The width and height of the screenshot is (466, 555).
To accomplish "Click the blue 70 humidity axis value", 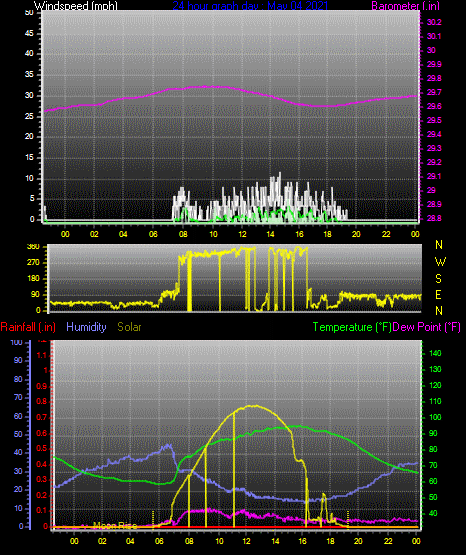I will click(x=18, y=397).
